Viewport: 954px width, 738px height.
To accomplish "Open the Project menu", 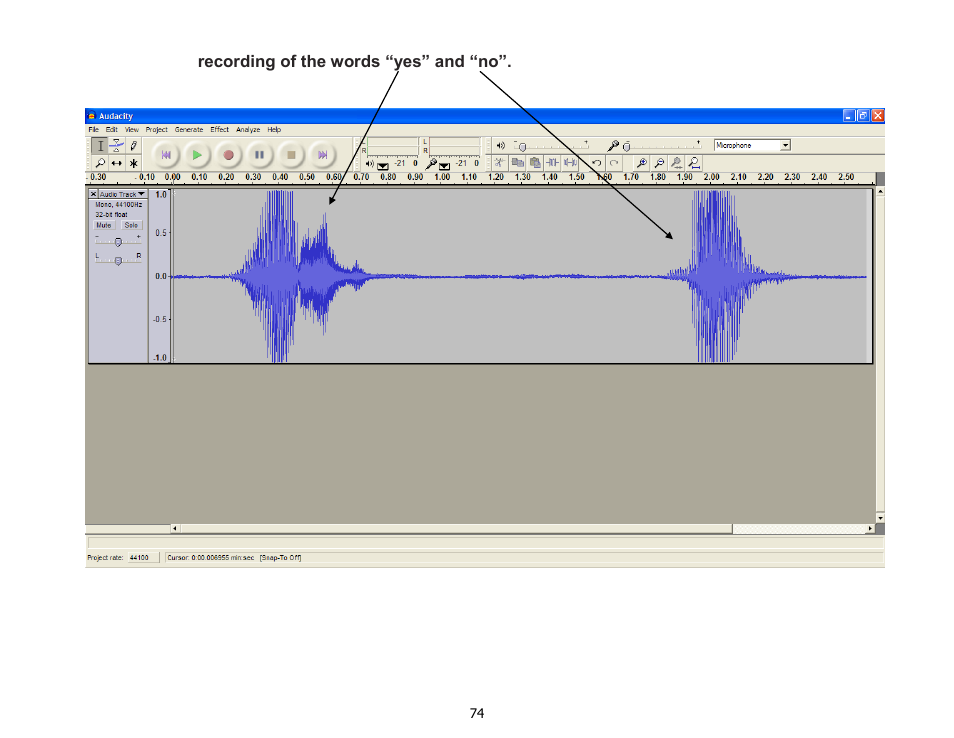I will pyautogui.click(x=156, y=130).
